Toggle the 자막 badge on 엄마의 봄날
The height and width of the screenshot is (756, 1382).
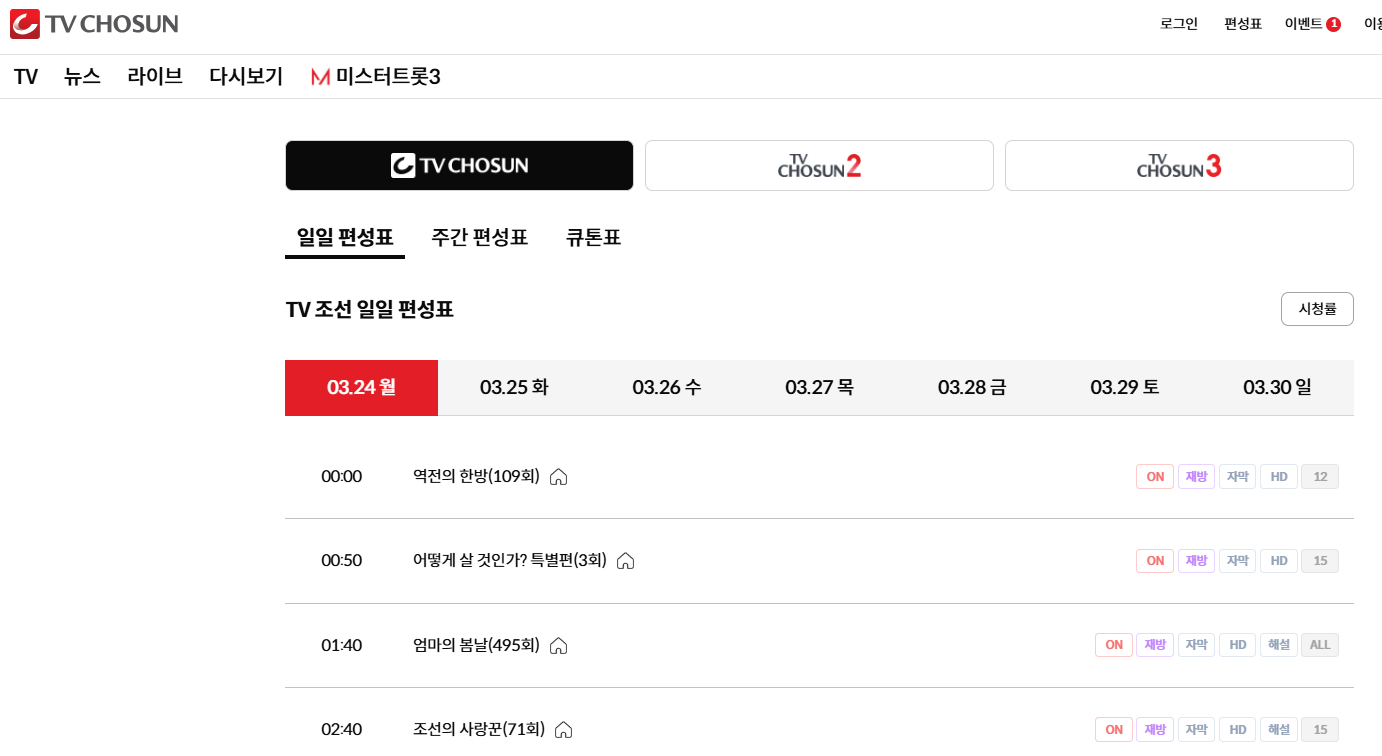[x=1196, y=645]
